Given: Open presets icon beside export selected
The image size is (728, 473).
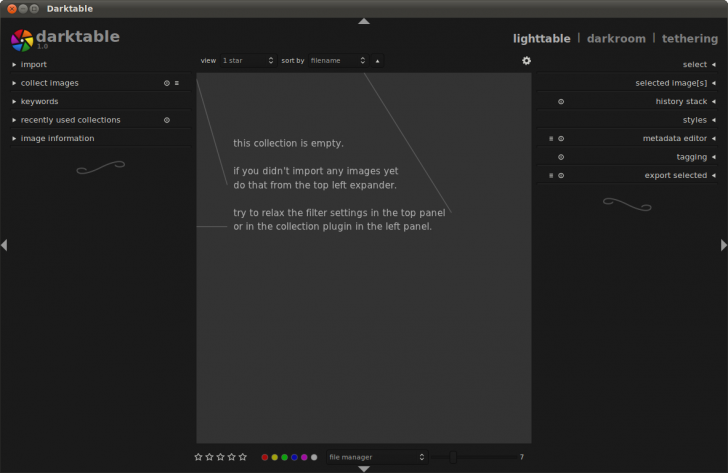Looking at the screenshot, I should (551, 176).
